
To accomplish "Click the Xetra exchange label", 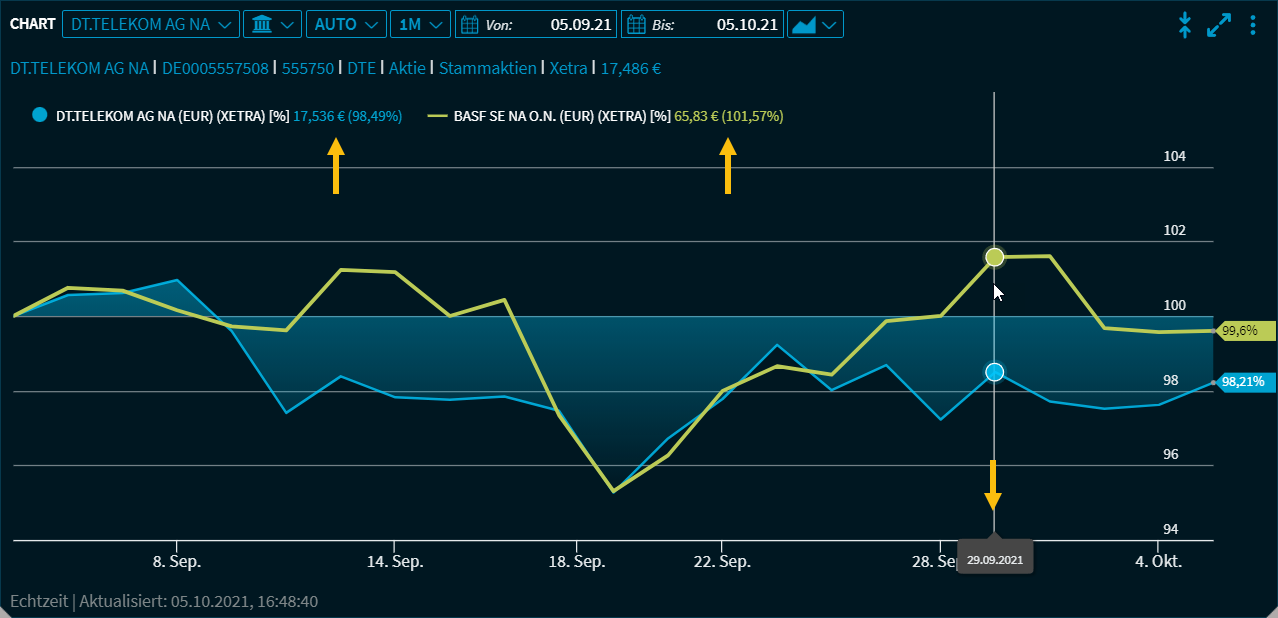I will [568, 68].
